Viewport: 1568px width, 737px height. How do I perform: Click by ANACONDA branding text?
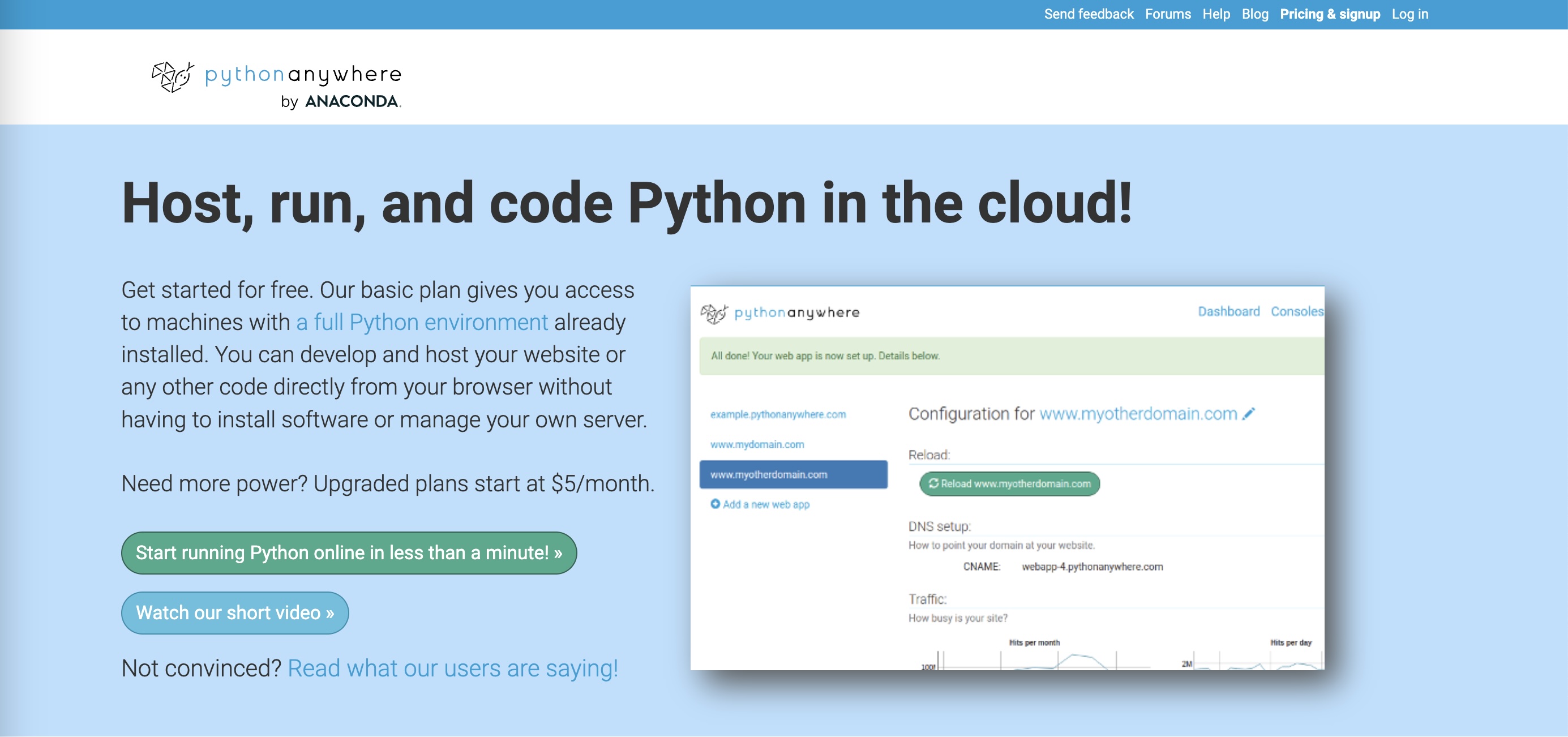[341, 101]
